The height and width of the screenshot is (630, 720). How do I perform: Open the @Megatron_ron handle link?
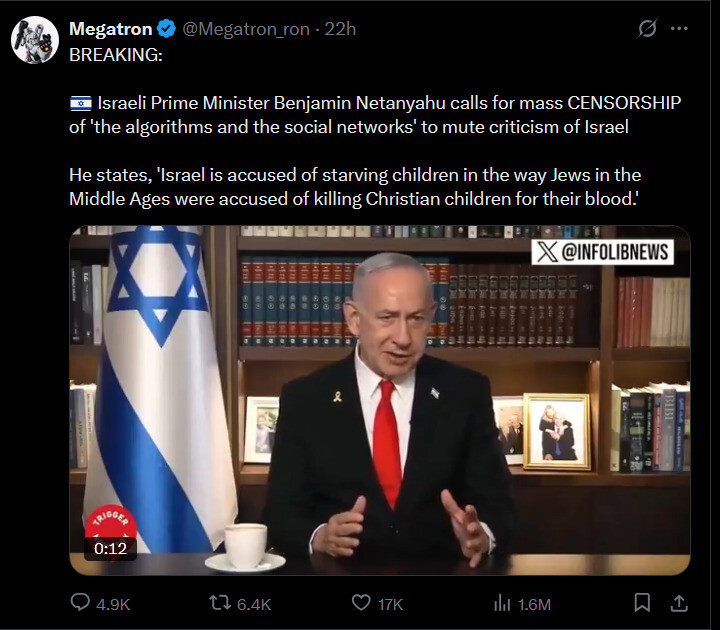[x=246, y=29]
